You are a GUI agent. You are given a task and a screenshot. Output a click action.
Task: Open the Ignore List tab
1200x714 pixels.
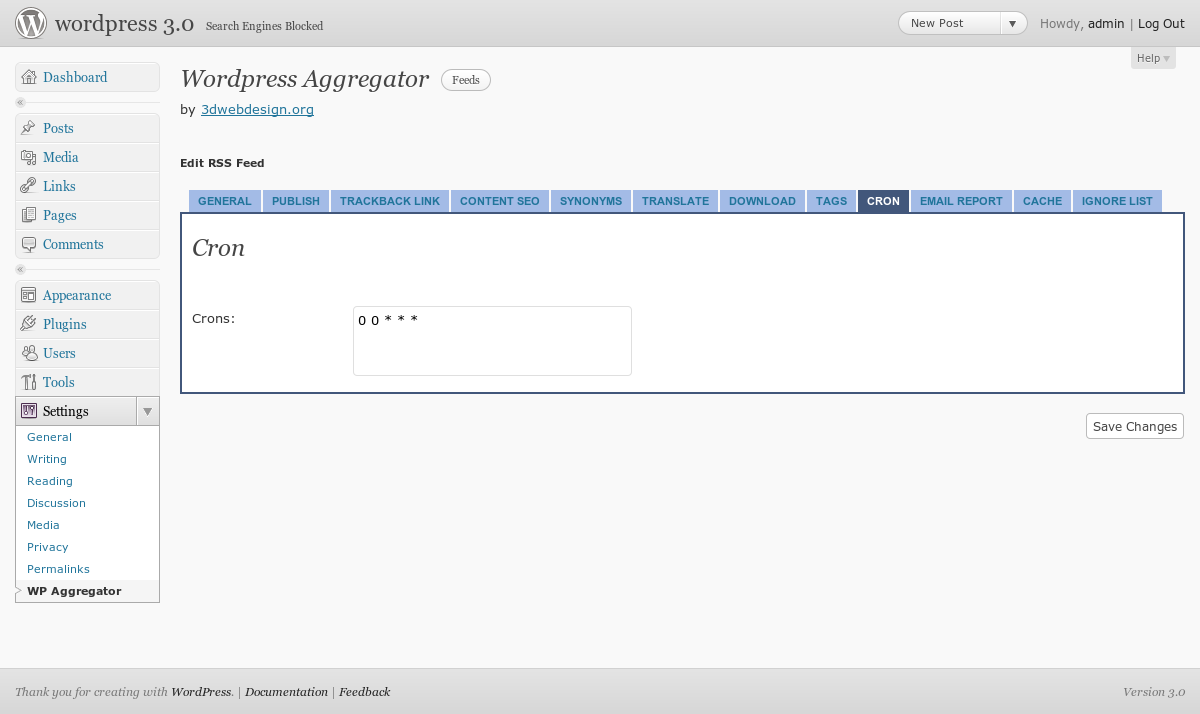click(1117, 201)
